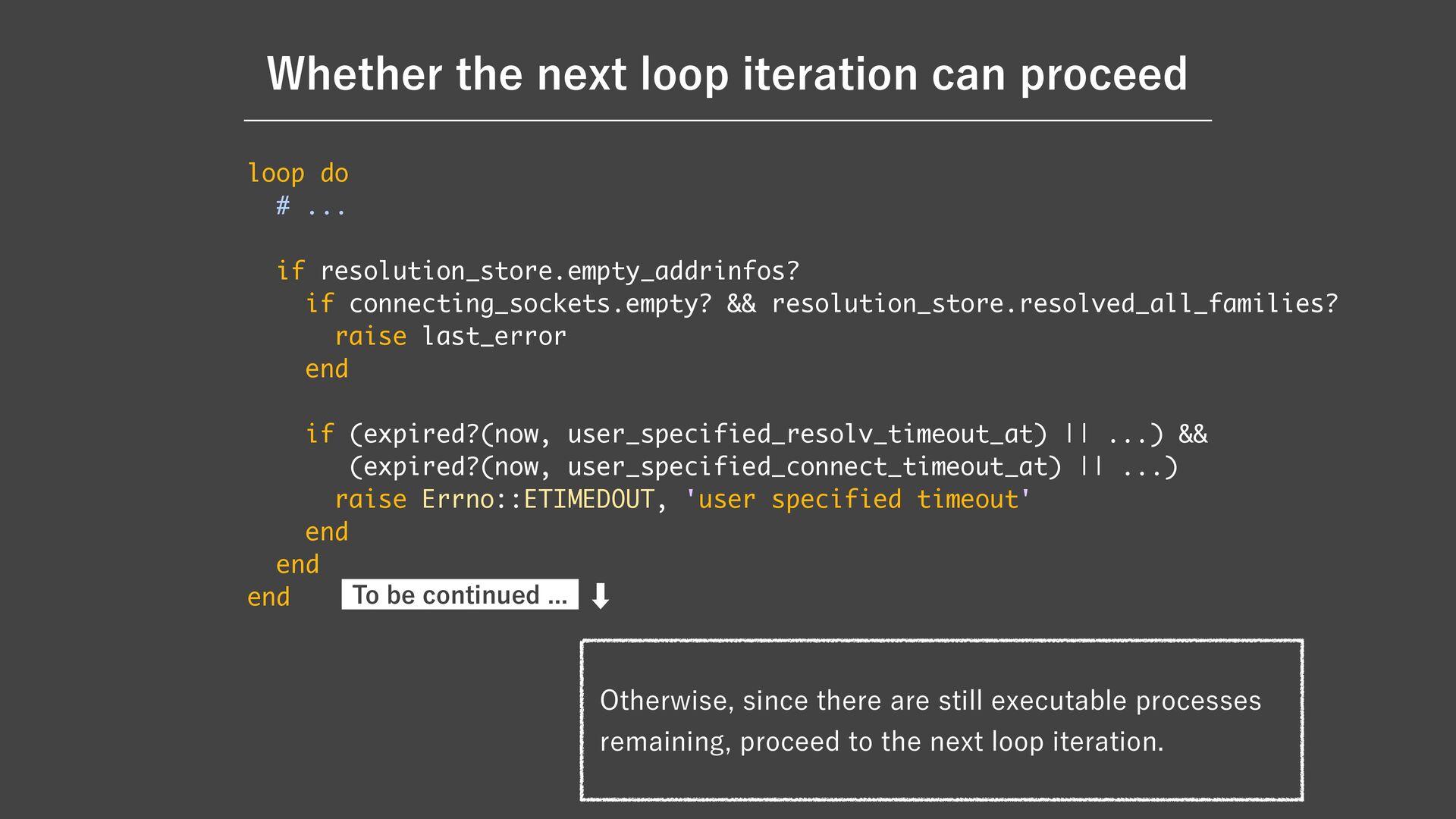Screen dimensions: 1456x819
Task: Click the 'loop do' keyword line
Action: (297, 174)
